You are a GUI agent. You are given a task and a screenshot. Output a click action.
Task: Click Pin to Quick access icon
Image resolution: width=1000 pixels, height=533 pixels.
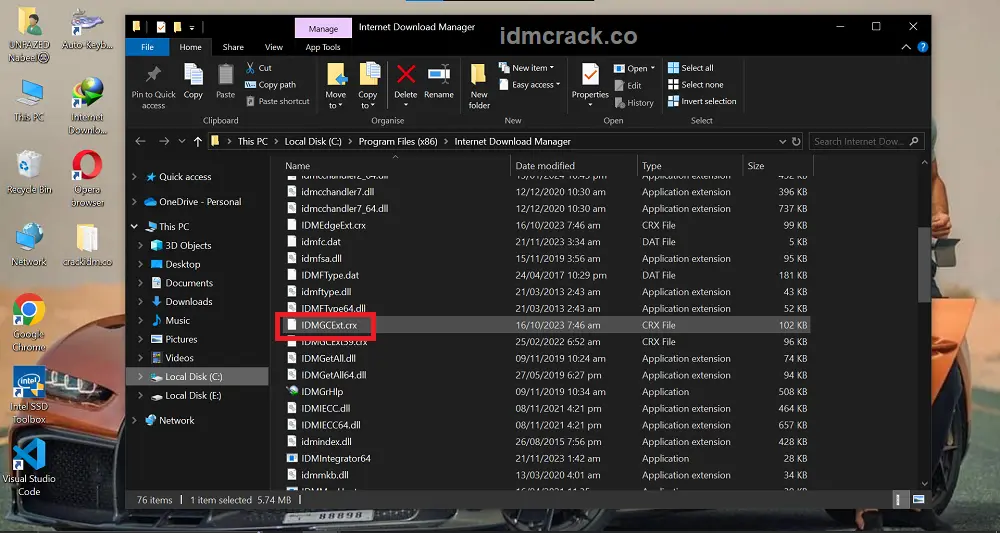click(153, 75)
